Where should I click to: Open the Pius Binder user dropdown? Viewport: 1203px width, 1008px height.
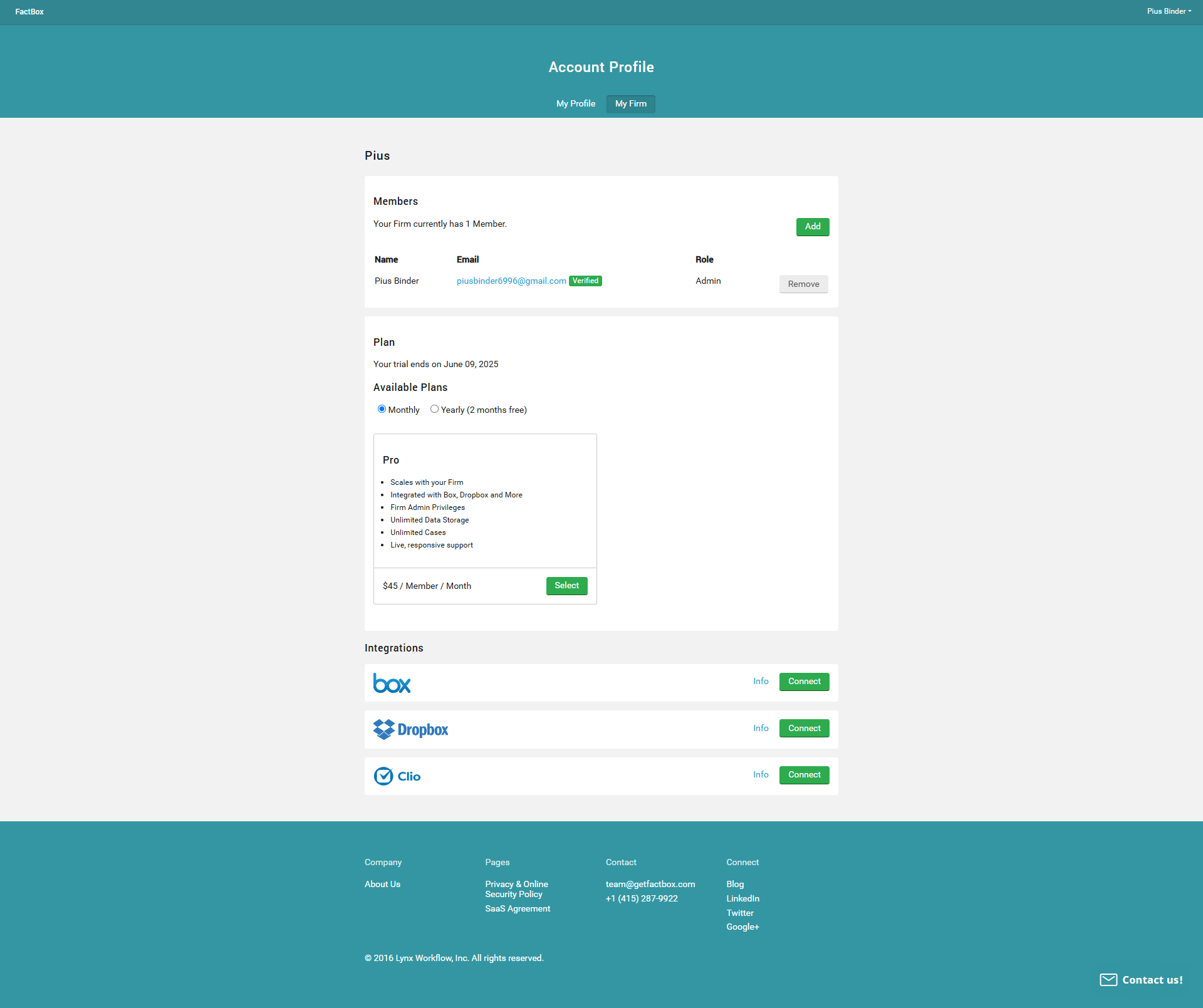(1169, 11)
